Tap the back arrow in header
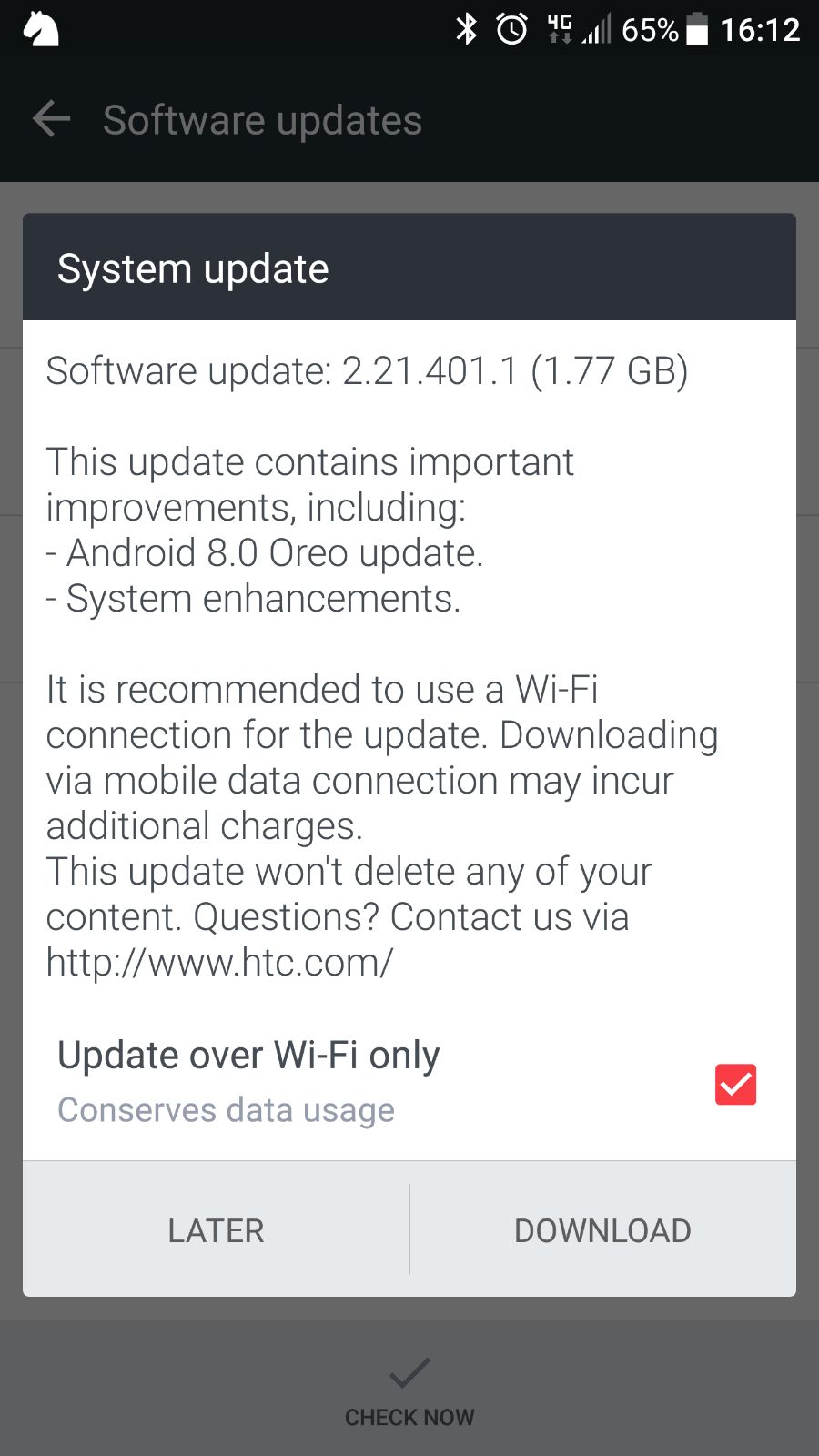Image resolution: width=819 pixels, height=1456 pixels. (x=52, y=119)
